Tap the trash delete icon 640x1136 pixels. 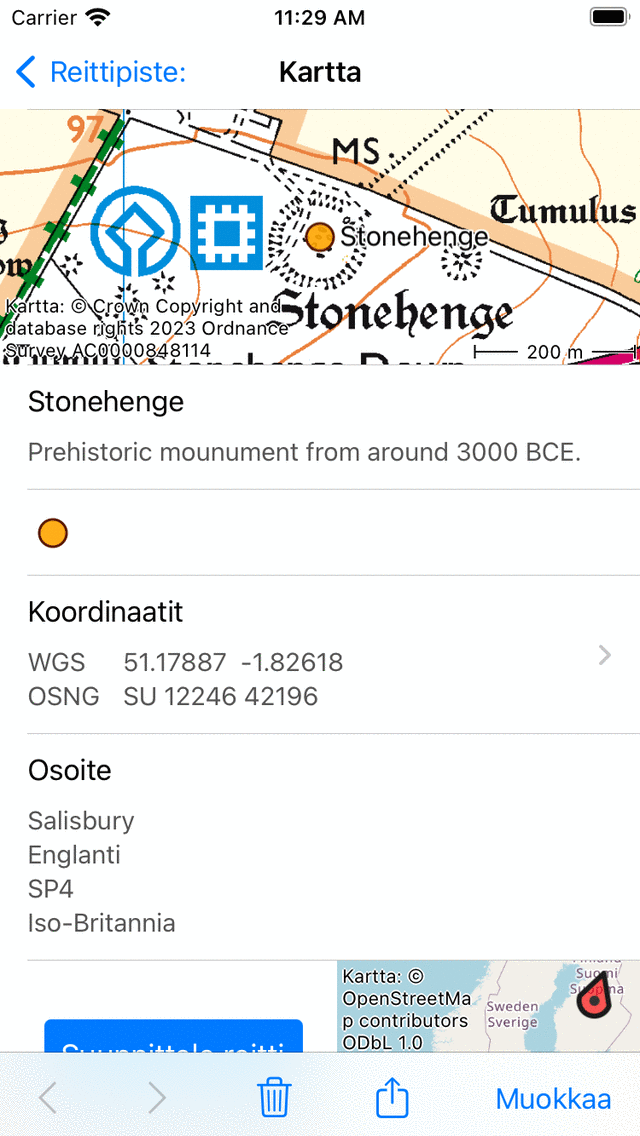274,1098
